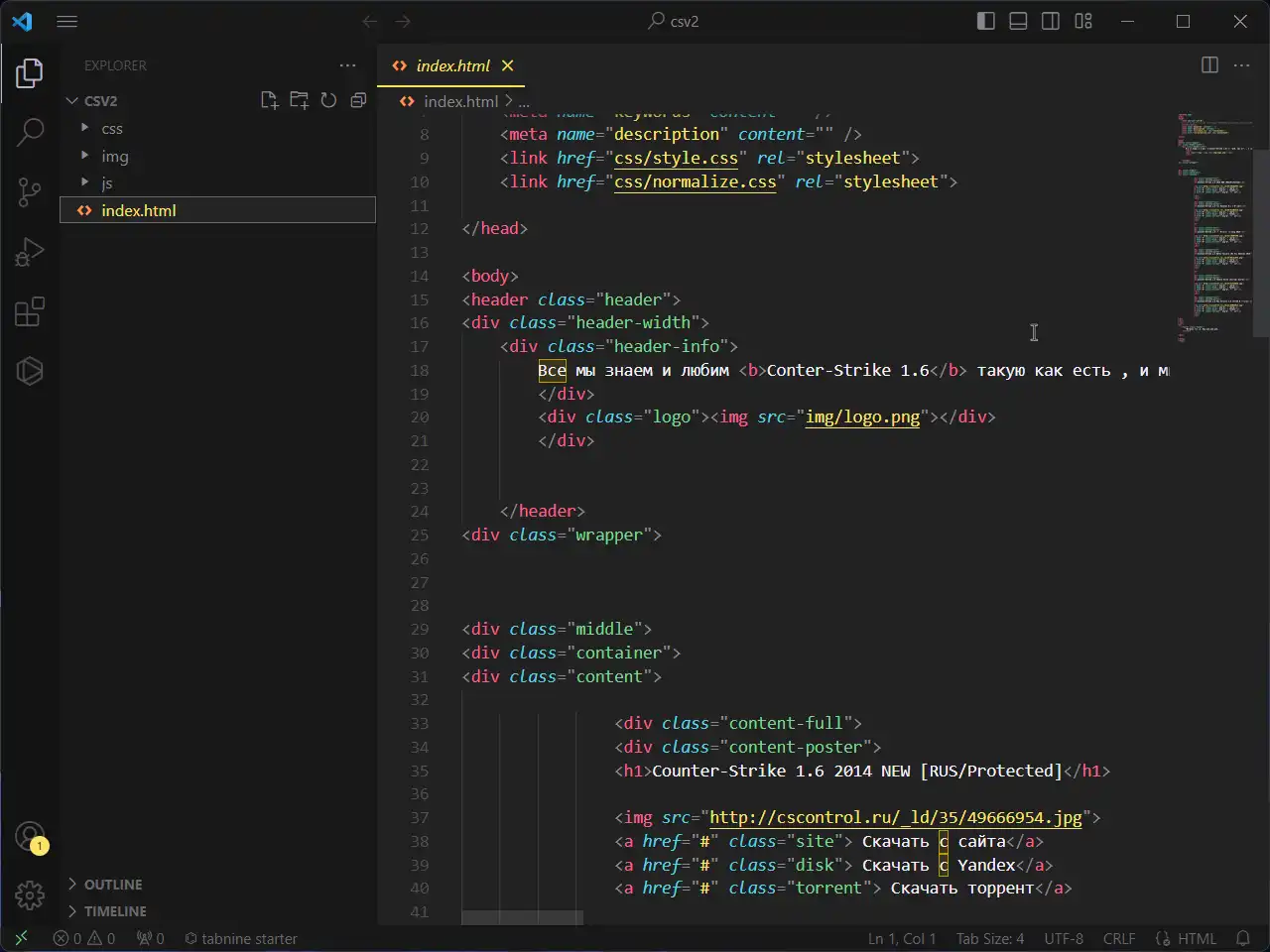1270x952 pixels.
Task: Open Explorer views and more actions menu
Action: (x=347, y=65)
